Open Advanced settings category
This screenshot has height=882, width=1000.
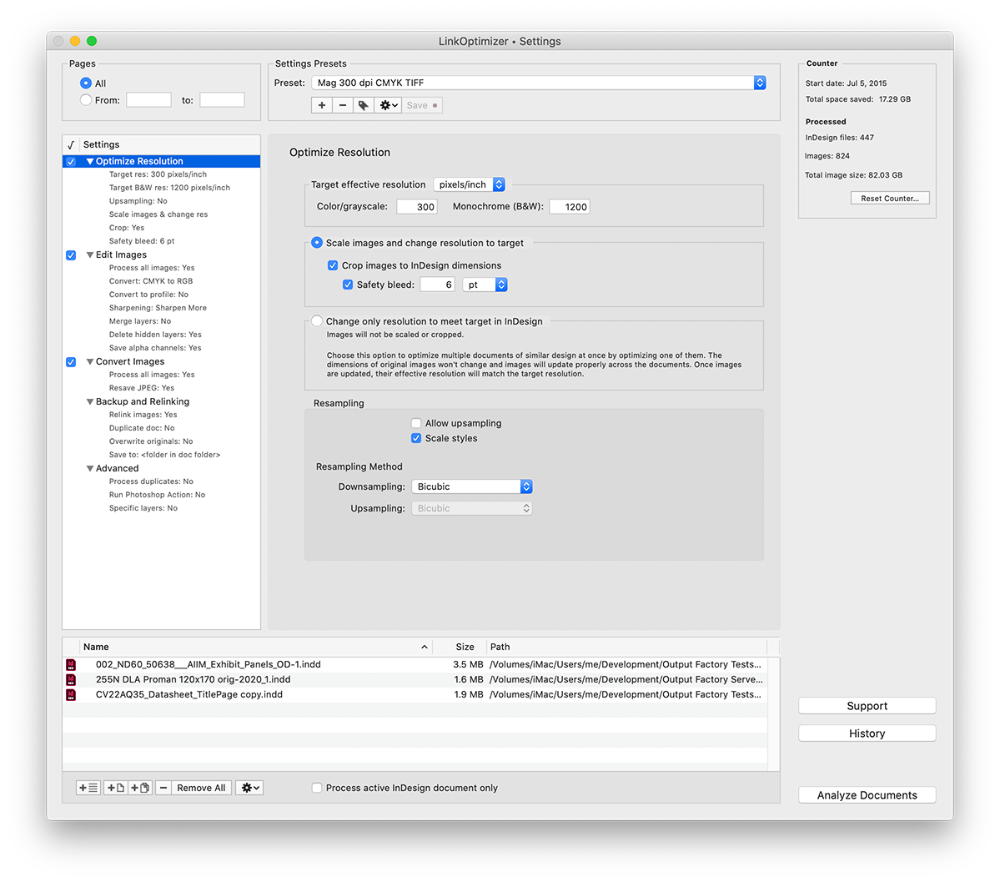[117, 468]
